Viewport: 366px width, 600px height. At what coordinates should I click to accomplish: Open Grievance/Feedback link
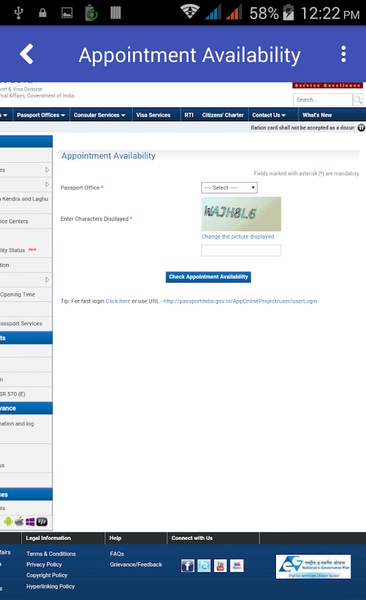tap(136, 564)
